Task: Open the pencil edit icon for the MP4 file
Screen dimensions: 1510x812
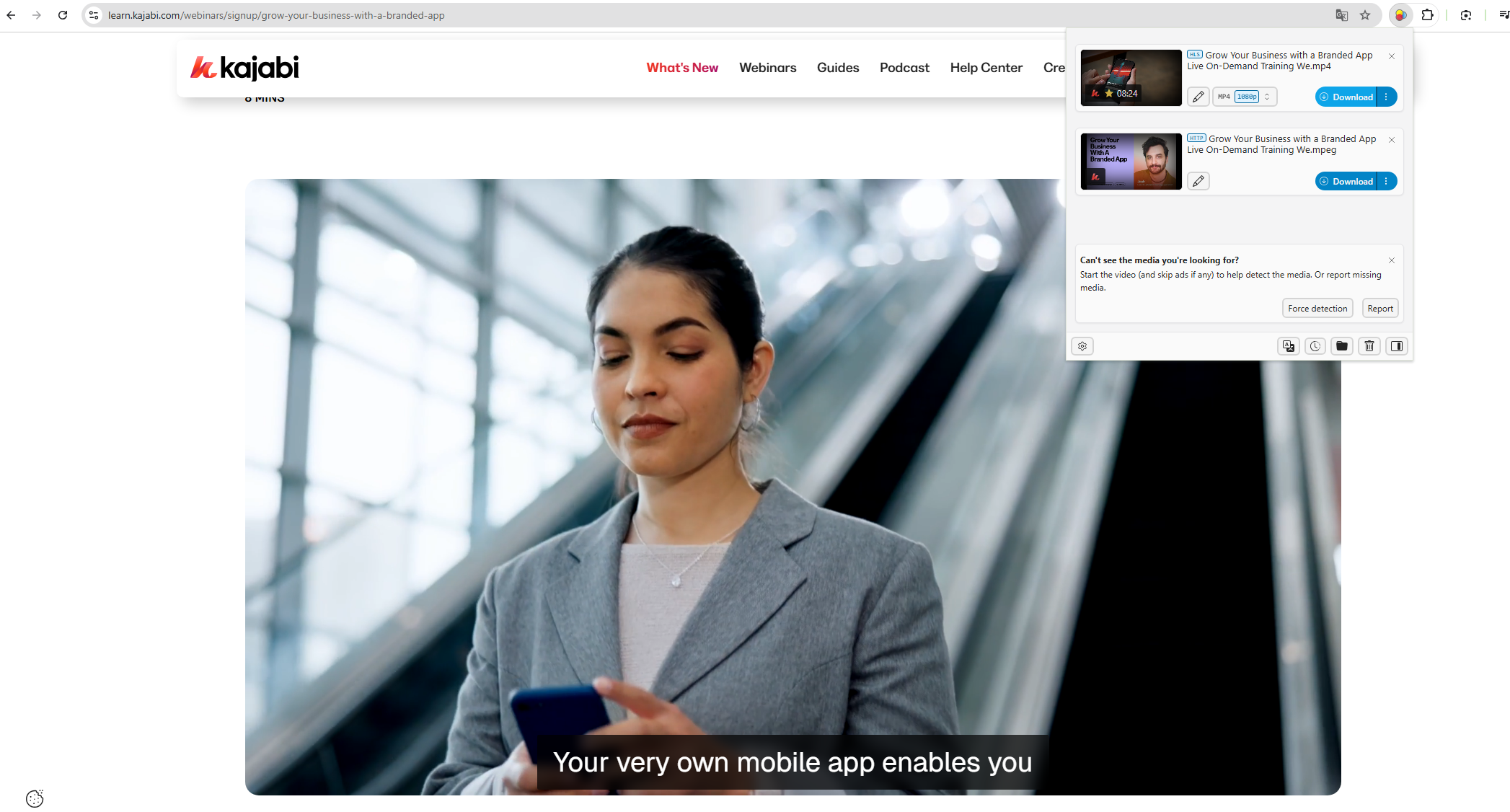Action: pyautogui.click(x=1198, y=96)
